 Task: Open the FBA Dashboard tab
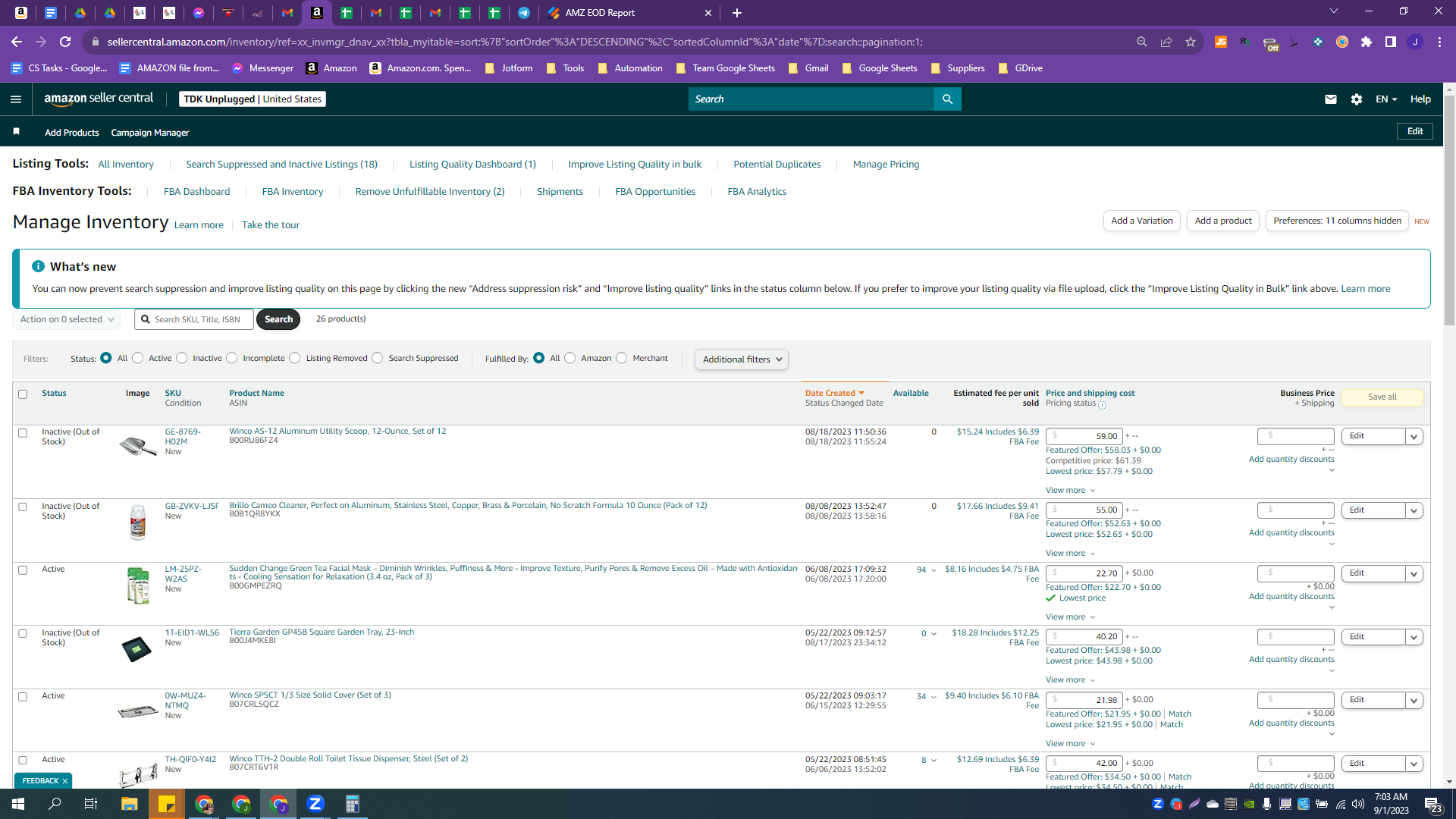coord(196,192)
